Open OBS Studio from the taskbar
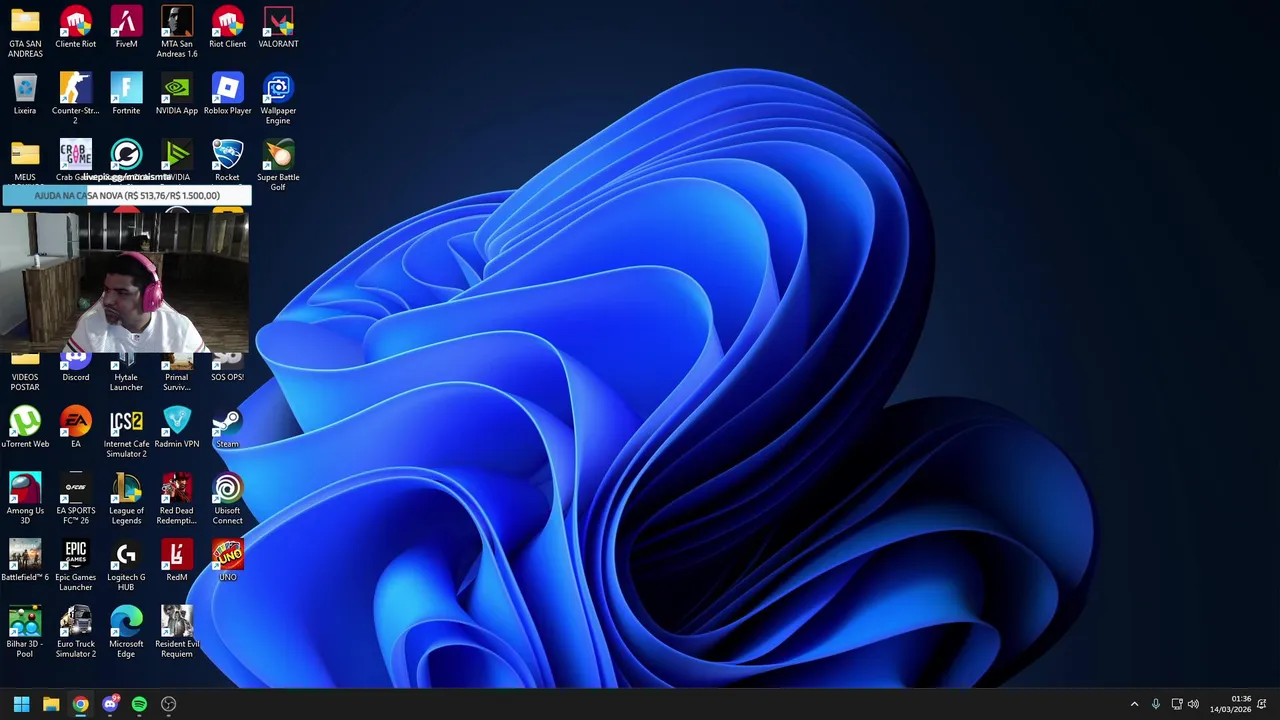Screen dimensions: 1280x720 (x=169, y=704)
